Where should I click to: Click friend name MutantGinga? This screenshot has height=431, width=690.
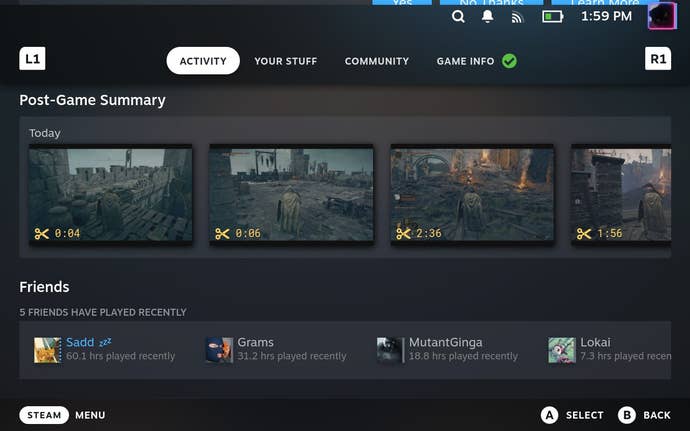click(445, 342)
